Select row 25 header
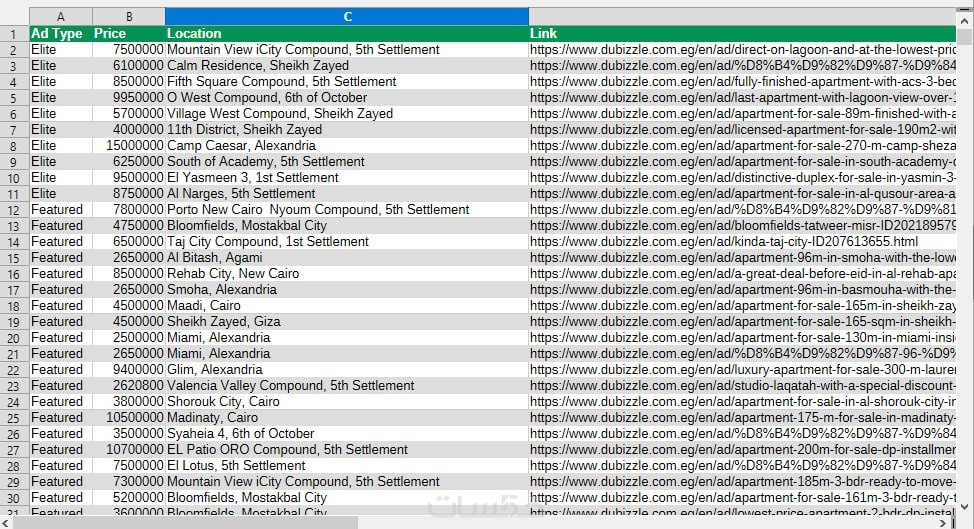 (x=14, y=418)
